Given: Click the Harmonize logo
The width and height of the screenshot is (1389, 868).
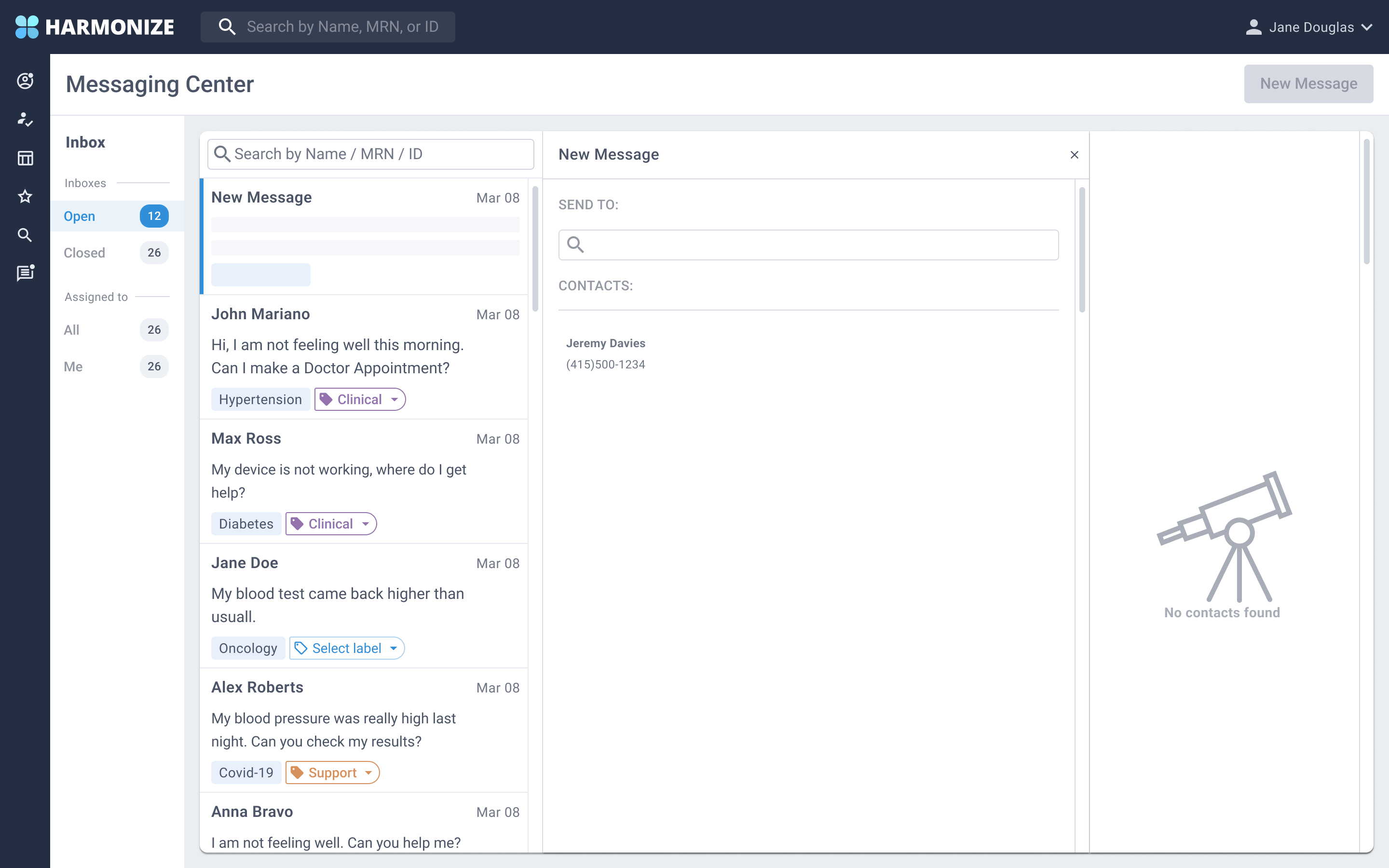Looking at the screenshot, I should 95,27.
